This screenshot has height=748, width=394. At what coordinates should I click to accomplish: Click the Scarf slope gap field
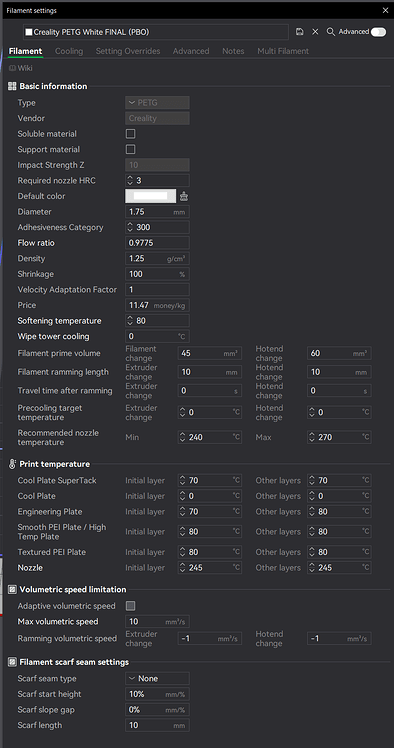tap(157, 710)
